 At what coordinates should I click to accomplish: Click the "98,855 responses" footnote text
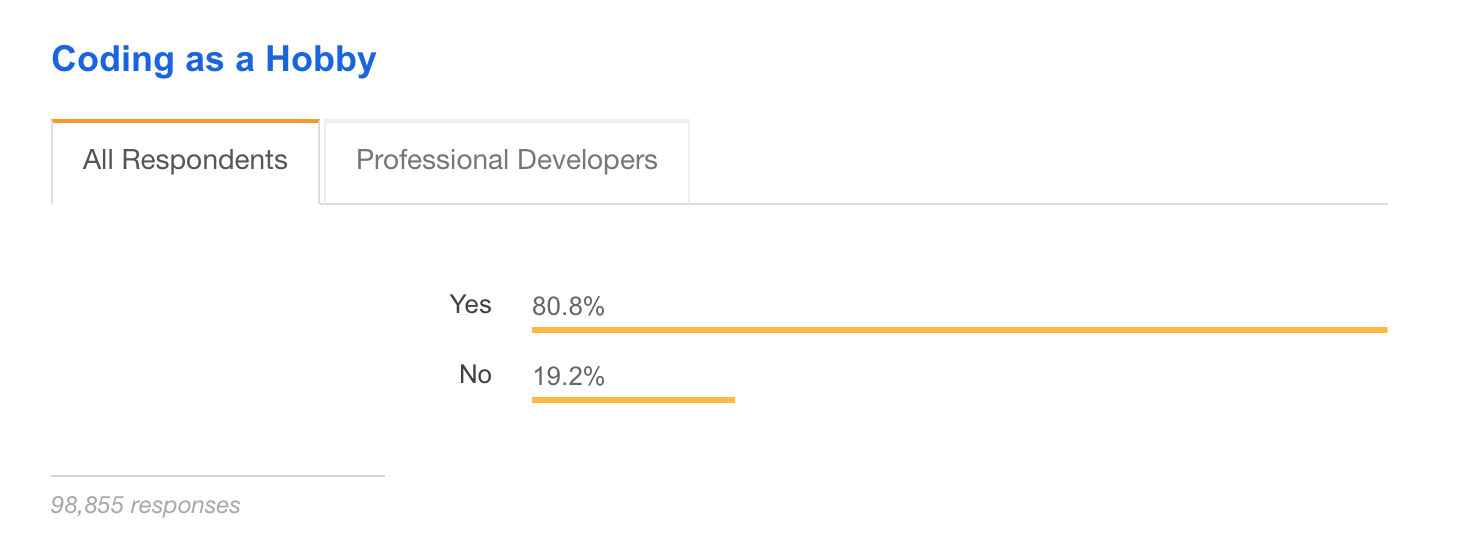[146, 505]
